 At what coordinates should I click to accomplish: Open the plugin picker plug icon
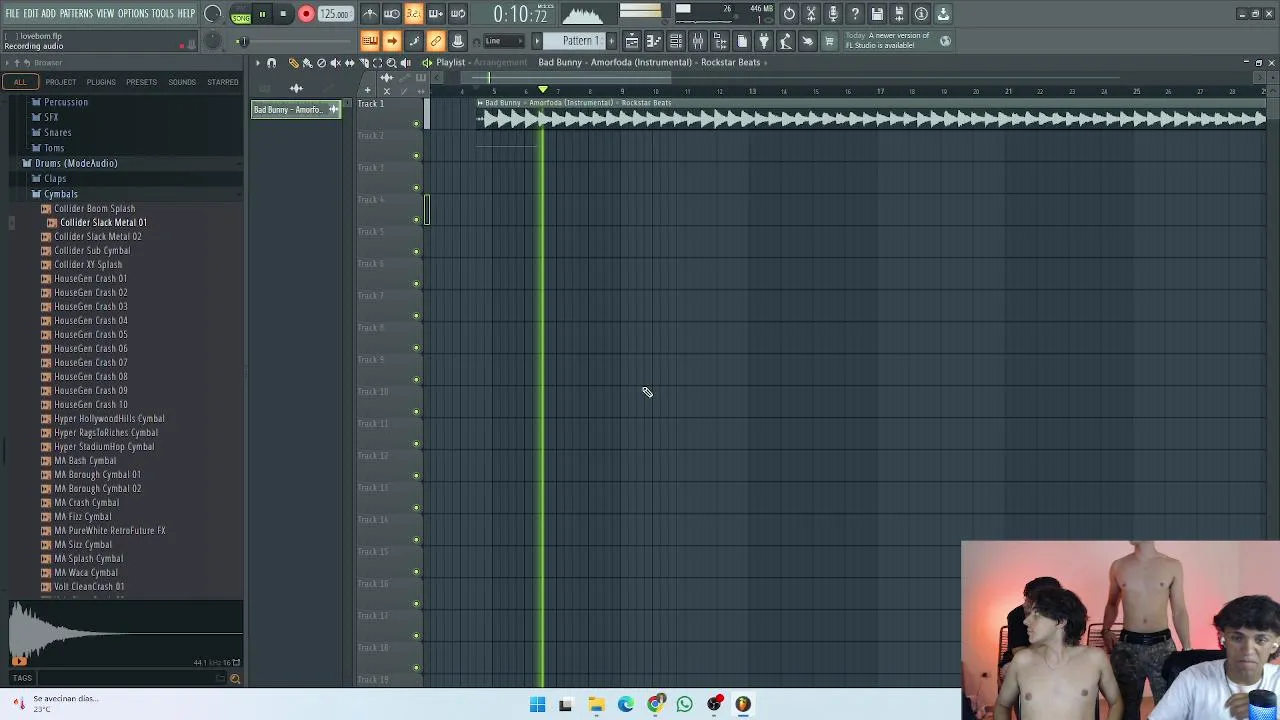tap(764, 41)
